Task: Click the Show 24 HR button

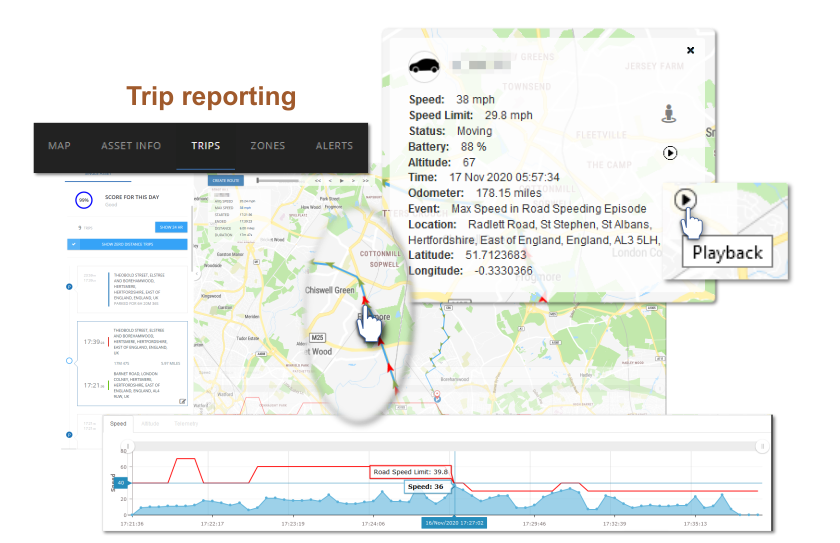Action: pyautogui.click(x=171, y=227)
